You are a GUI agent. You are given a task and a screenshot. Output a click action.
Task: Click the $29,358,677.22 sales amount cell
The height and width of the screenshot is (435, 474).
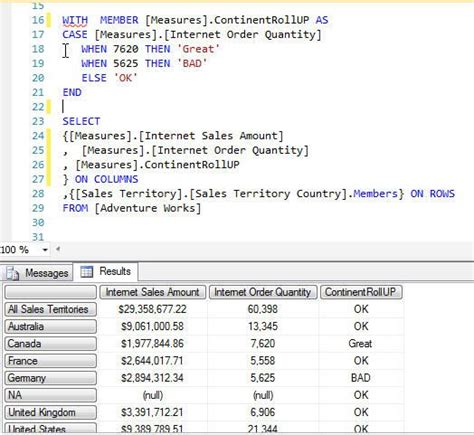pos(153,309)
